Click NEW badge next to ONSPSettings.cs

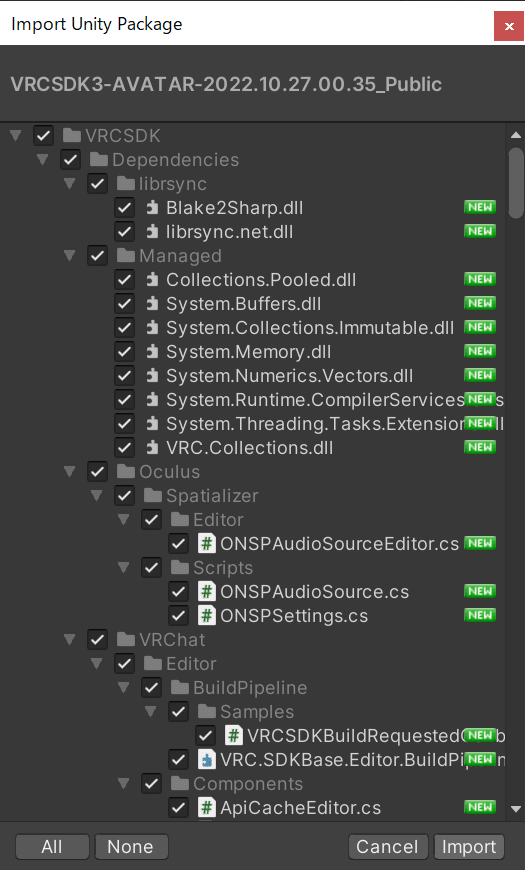click(480, 615)
